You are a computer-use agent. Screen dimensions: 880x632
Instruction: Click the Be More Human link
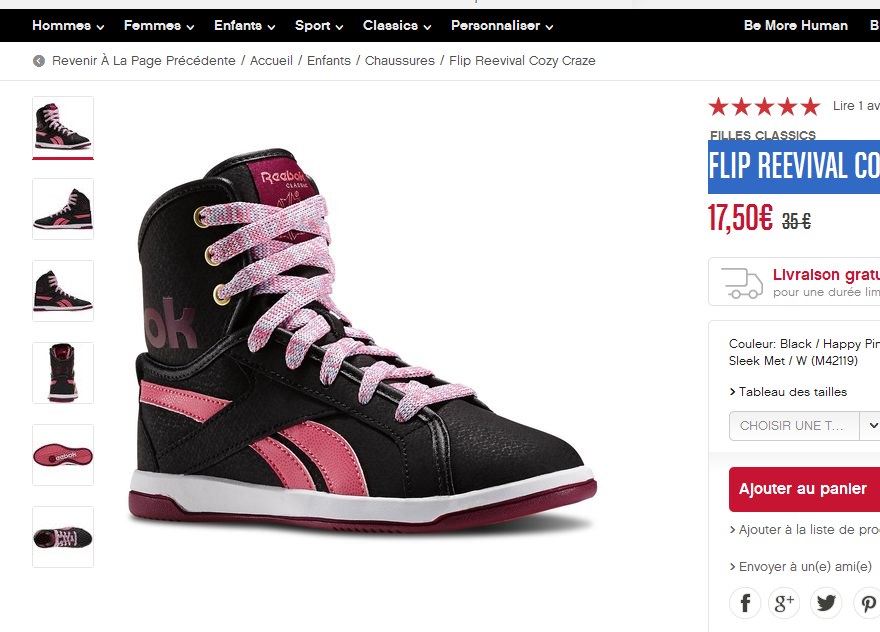795,26
